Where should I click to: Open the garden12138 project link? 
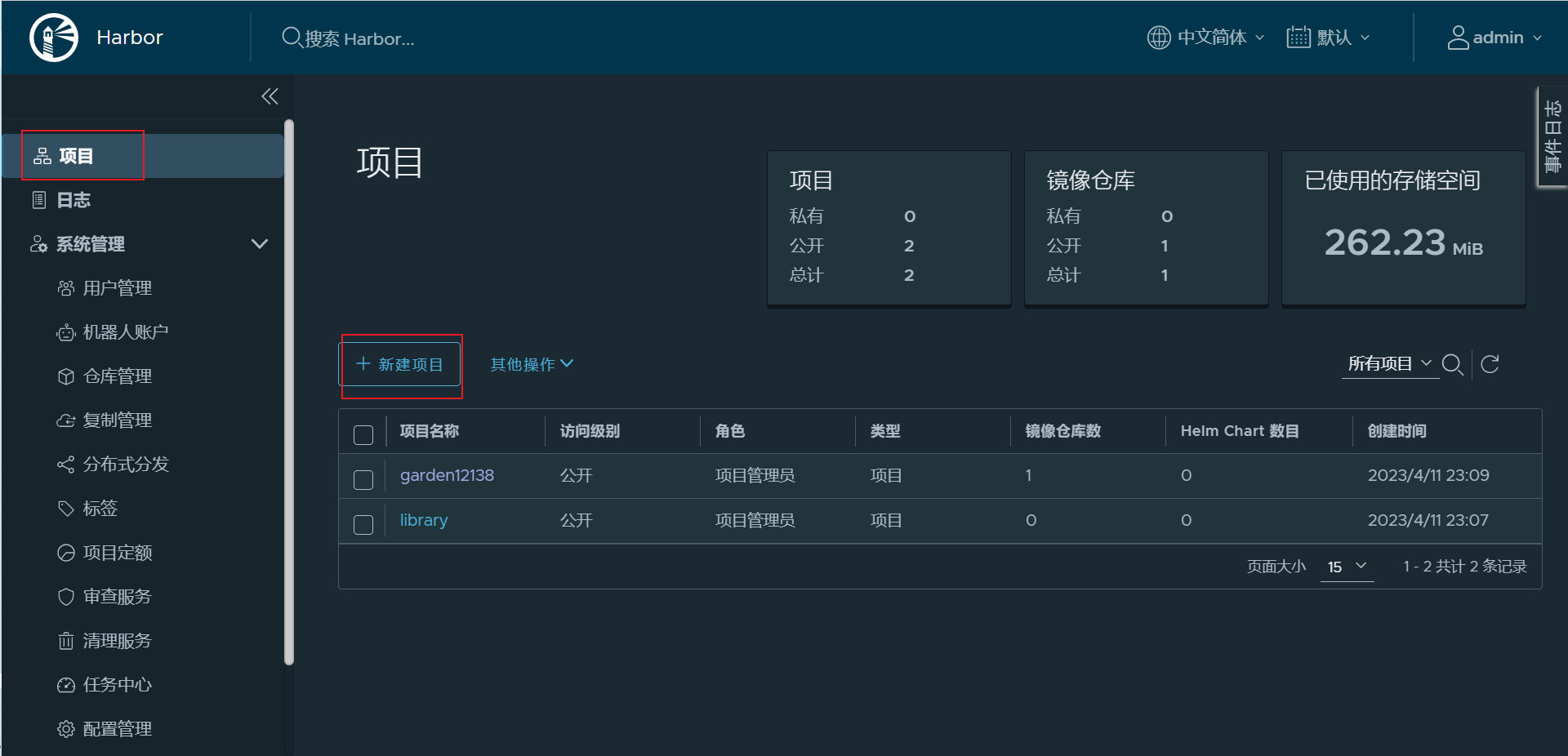pyautogui.click(x=447, y=475)
